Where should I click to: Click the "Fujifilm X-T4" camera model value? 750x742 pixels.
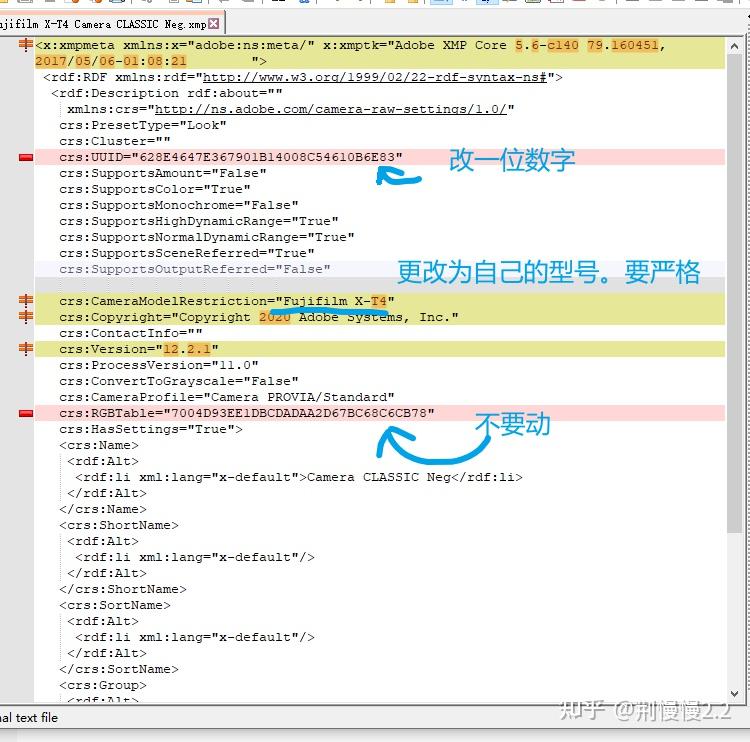(335, 301)
